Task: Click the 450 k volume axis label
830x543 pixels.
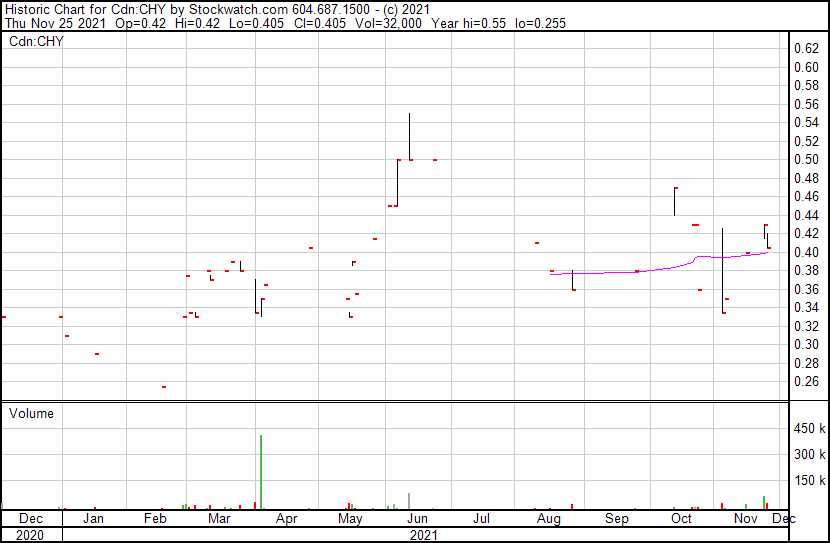Action: pos(809,428)
